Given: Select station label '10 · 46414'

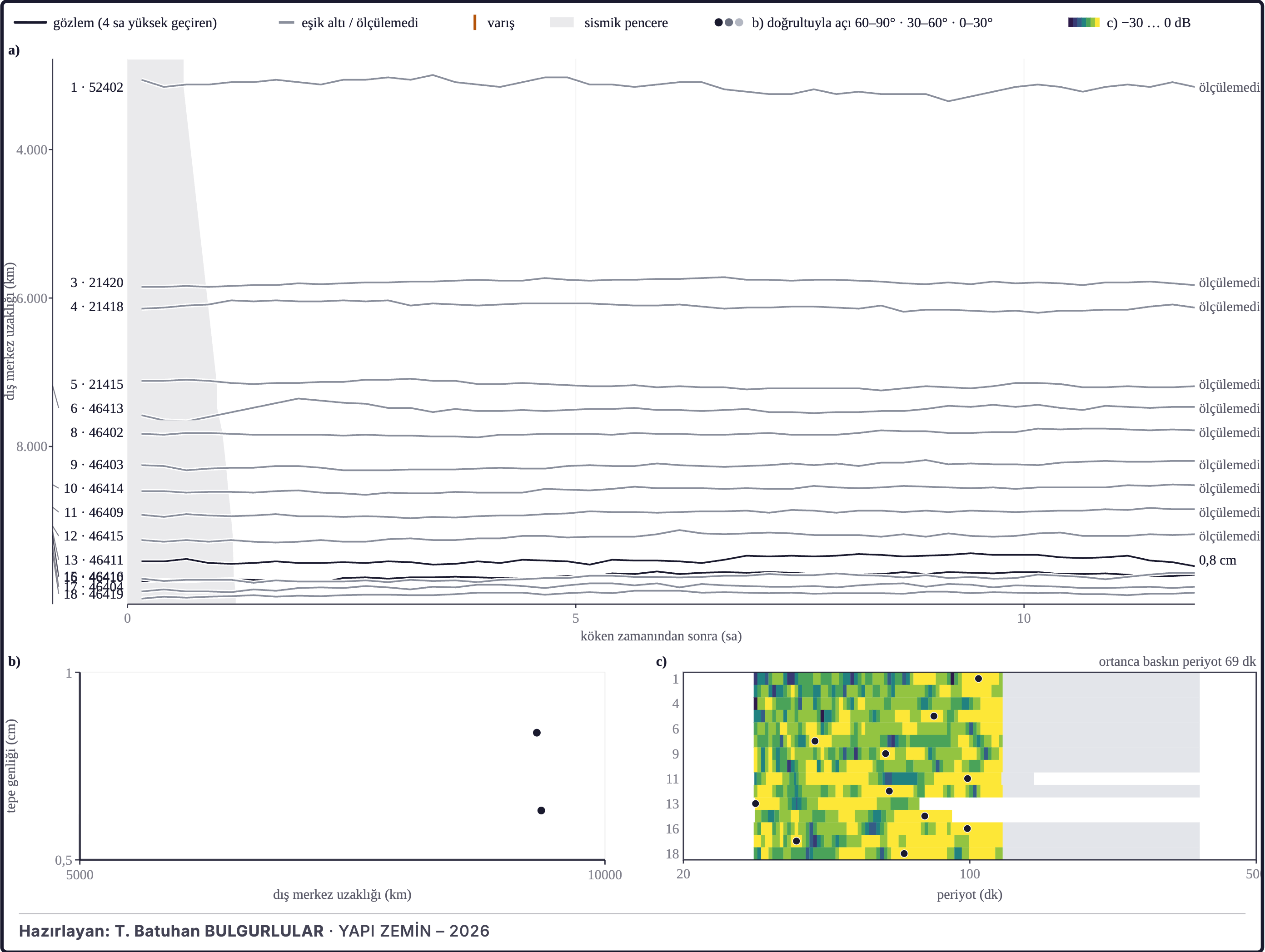Looking at the screenshot, I should point(93,488).
